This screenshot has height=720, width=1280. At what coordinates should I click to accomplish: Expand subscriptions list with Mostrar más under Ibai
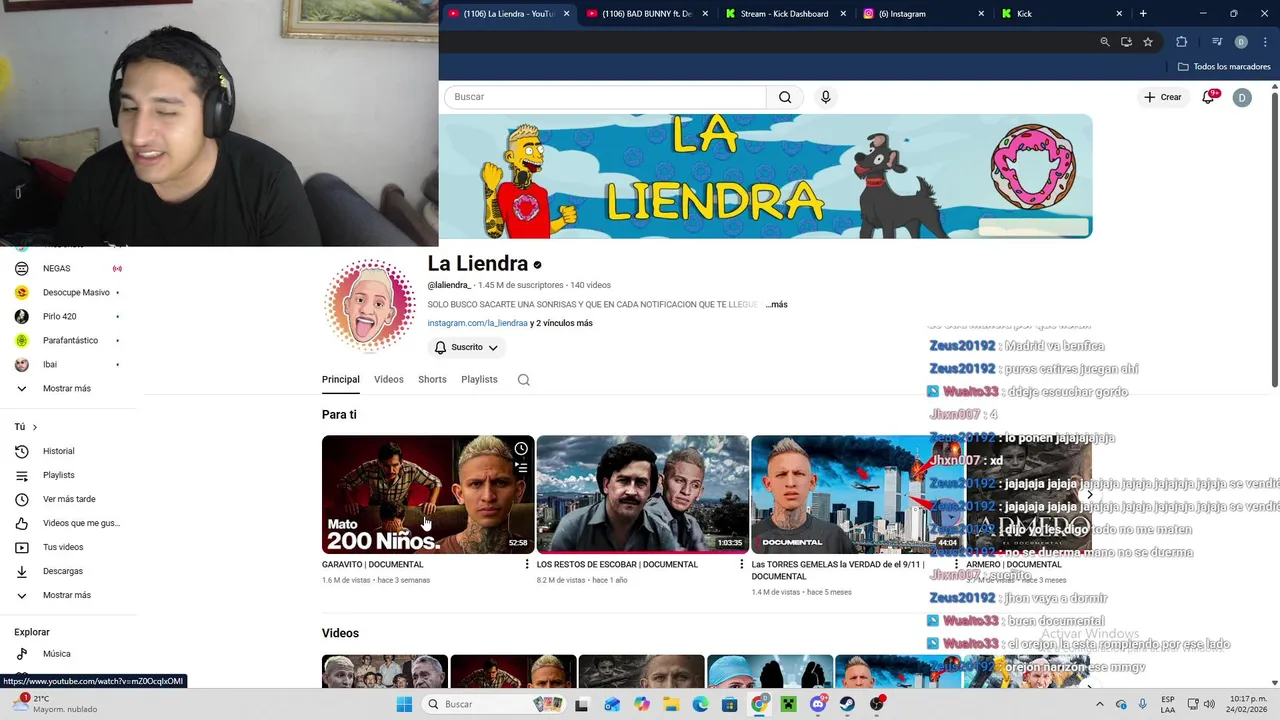tap(68, 388)
